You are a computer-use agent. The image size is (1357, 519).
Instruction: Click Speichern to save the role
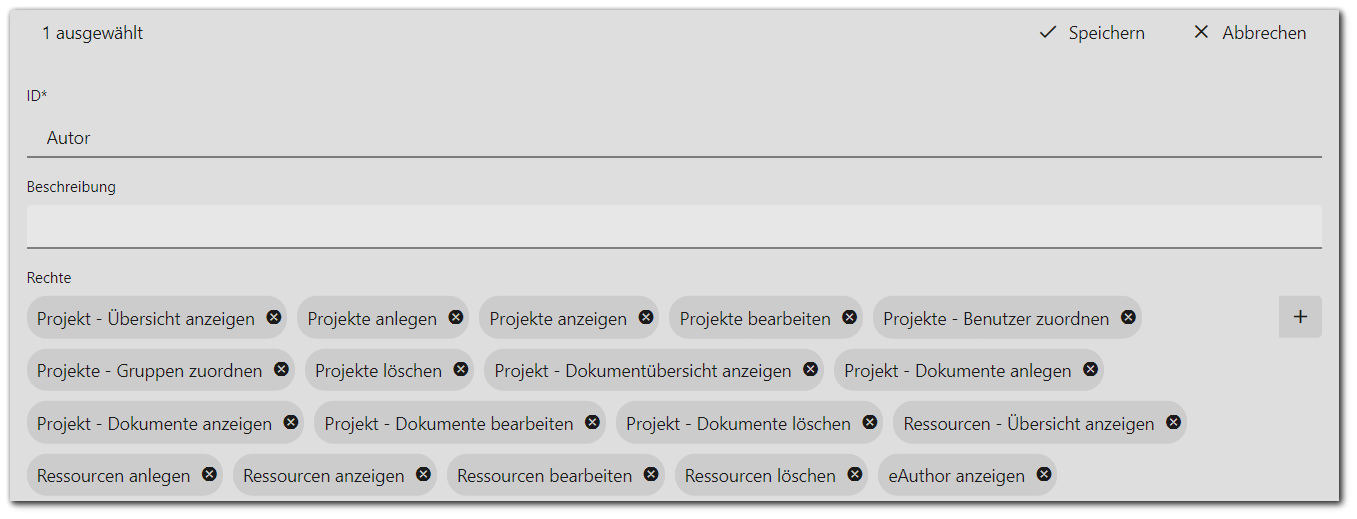click(1092, 33)
